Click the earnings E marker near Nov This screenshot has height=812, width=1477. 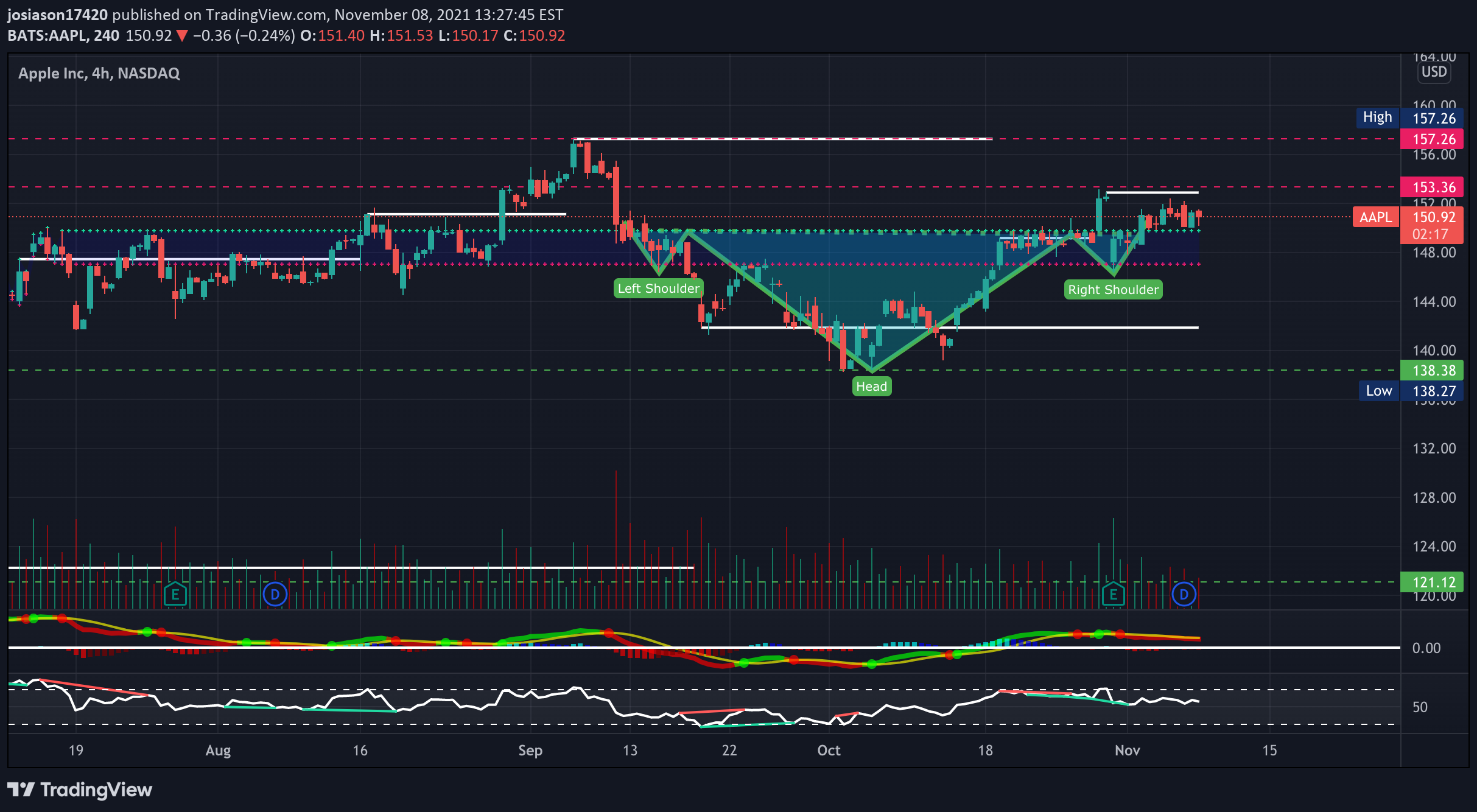click(1113, 594)
